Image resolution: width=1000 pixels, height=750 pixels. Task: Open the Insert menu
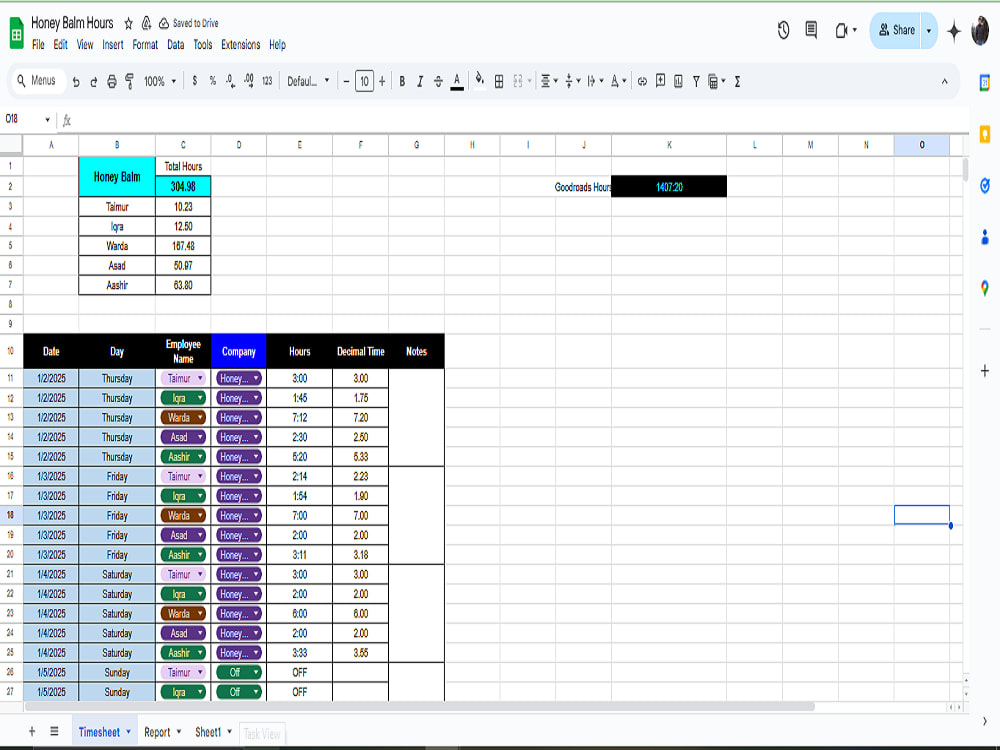[113, 45]
